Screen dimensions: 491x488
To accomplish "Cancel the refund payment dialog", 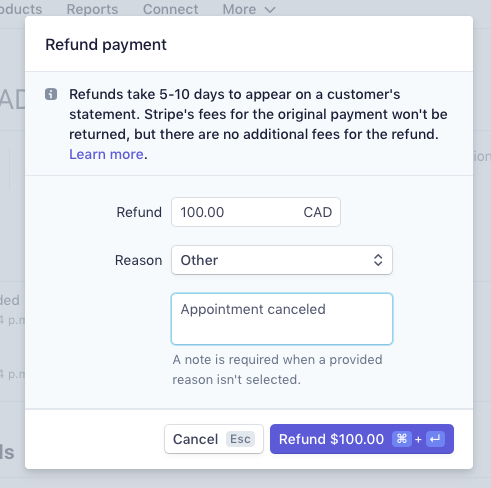I will (x=214, y=439).
